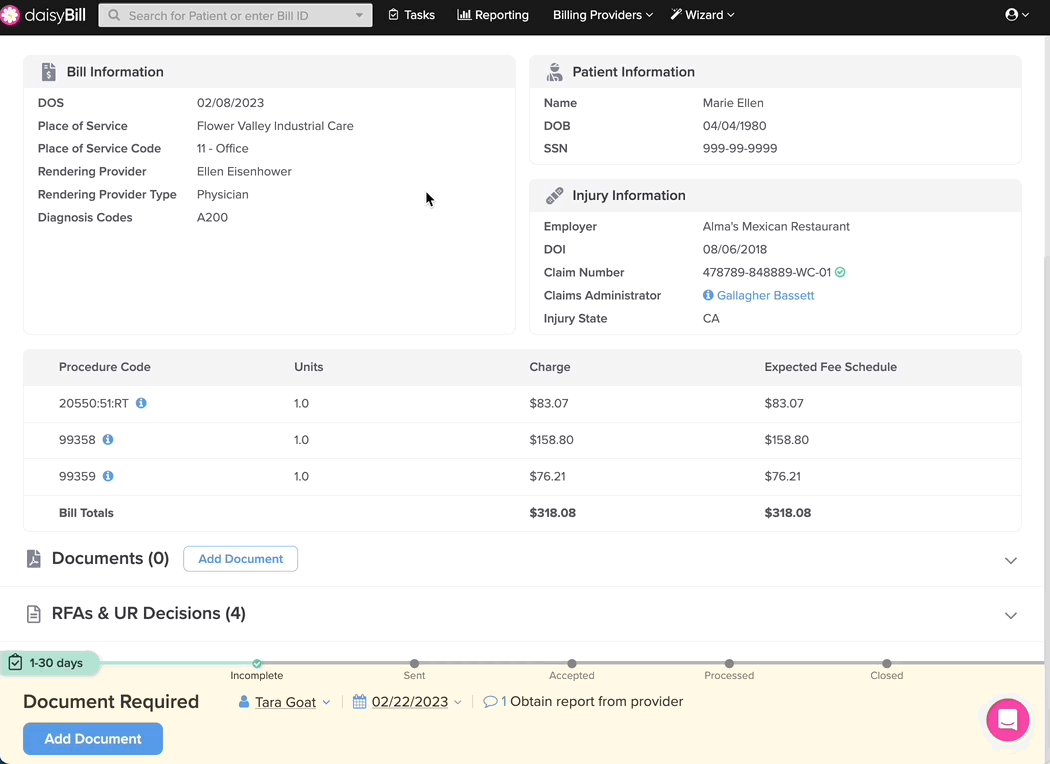
Task: Click info icon before Gallagher Bassett
Action: pos(708,295)
